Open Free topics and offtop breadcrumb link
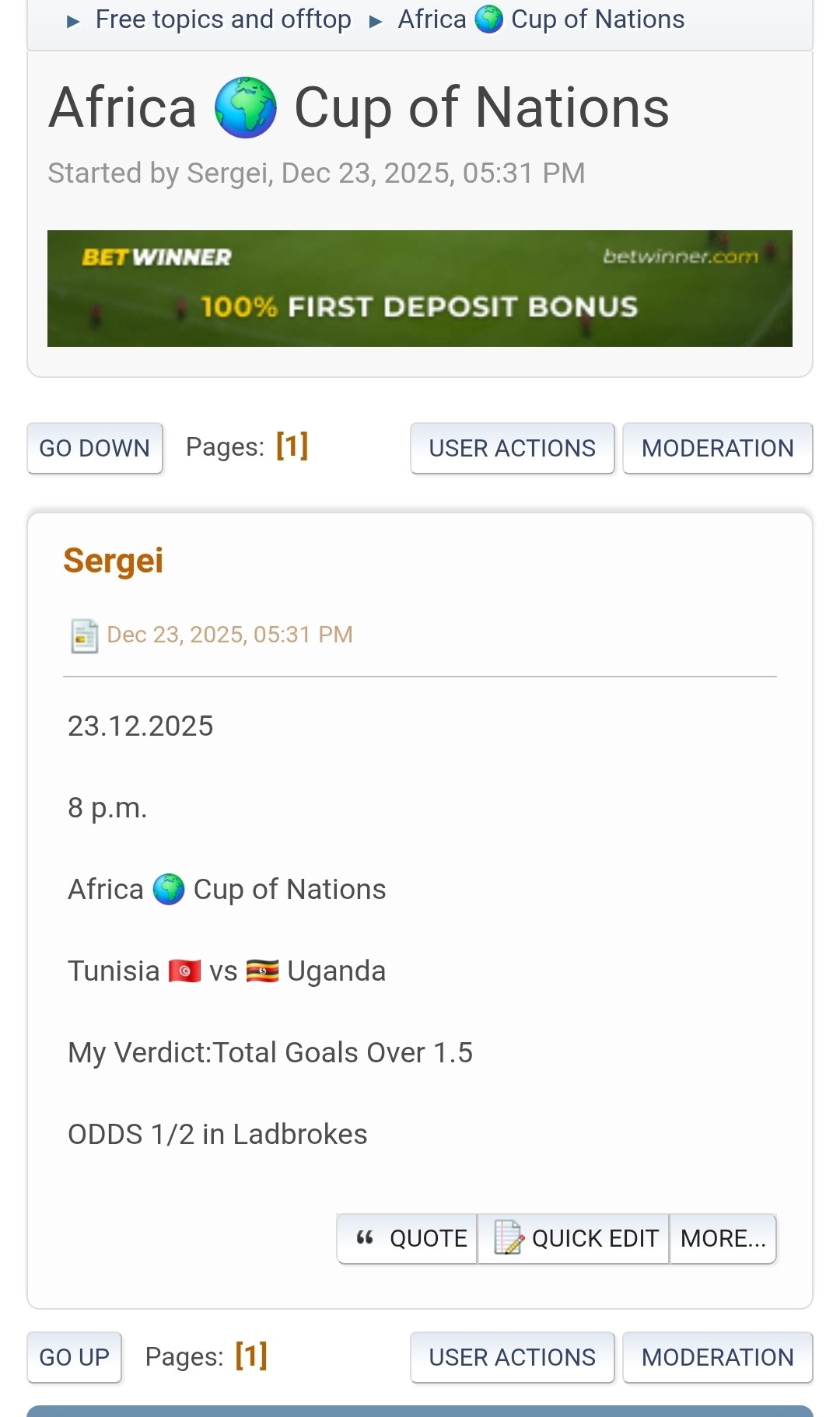Screen dimensions: 840x1417 [x=223, y=19]
